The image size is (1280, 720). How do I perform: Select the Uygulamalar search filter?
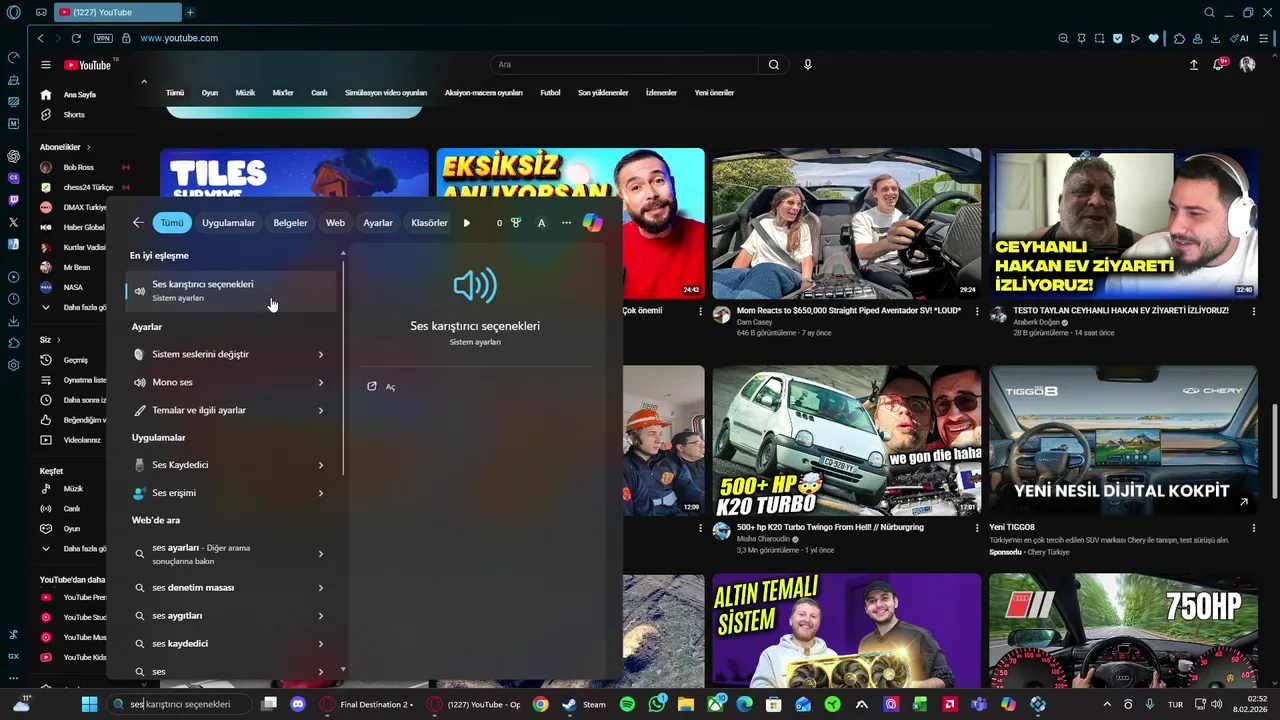click(228, 223)
